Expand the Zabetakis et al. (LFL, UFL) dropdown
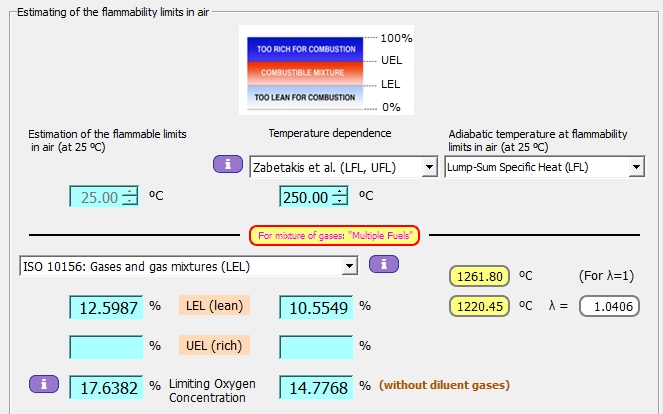The image size is (663, 414). coord(430,166)
